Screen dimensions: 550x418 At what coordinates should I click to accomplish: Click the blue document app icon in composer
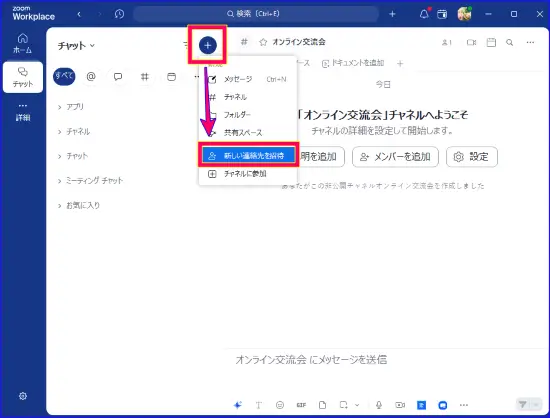click(421, 405)
